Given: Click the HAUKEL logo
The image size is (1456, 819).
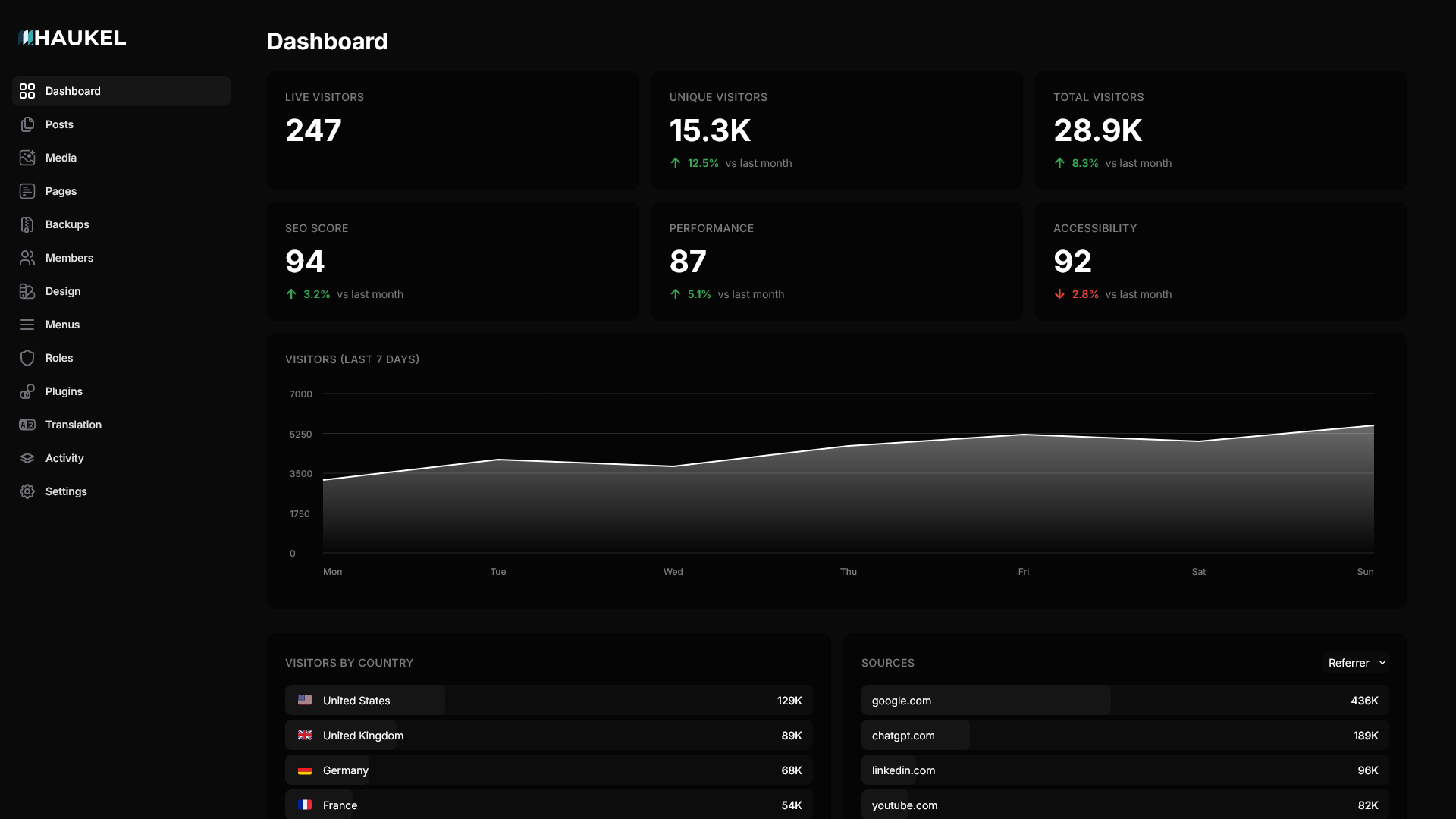Looking at the screenshot, I should (x=71, y=37).
